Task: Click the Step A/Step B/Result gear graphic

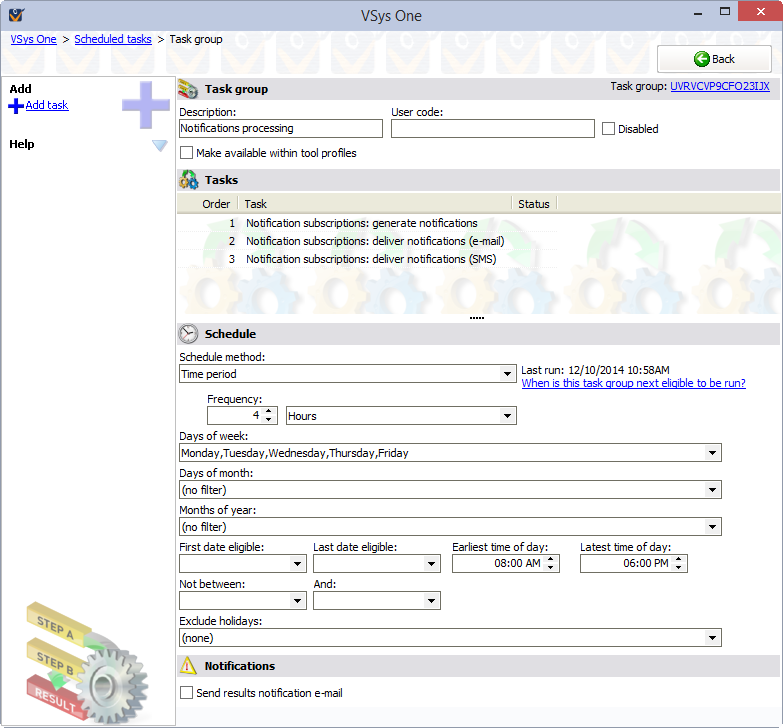Action: pyautogui.click(x=86, y=663)
